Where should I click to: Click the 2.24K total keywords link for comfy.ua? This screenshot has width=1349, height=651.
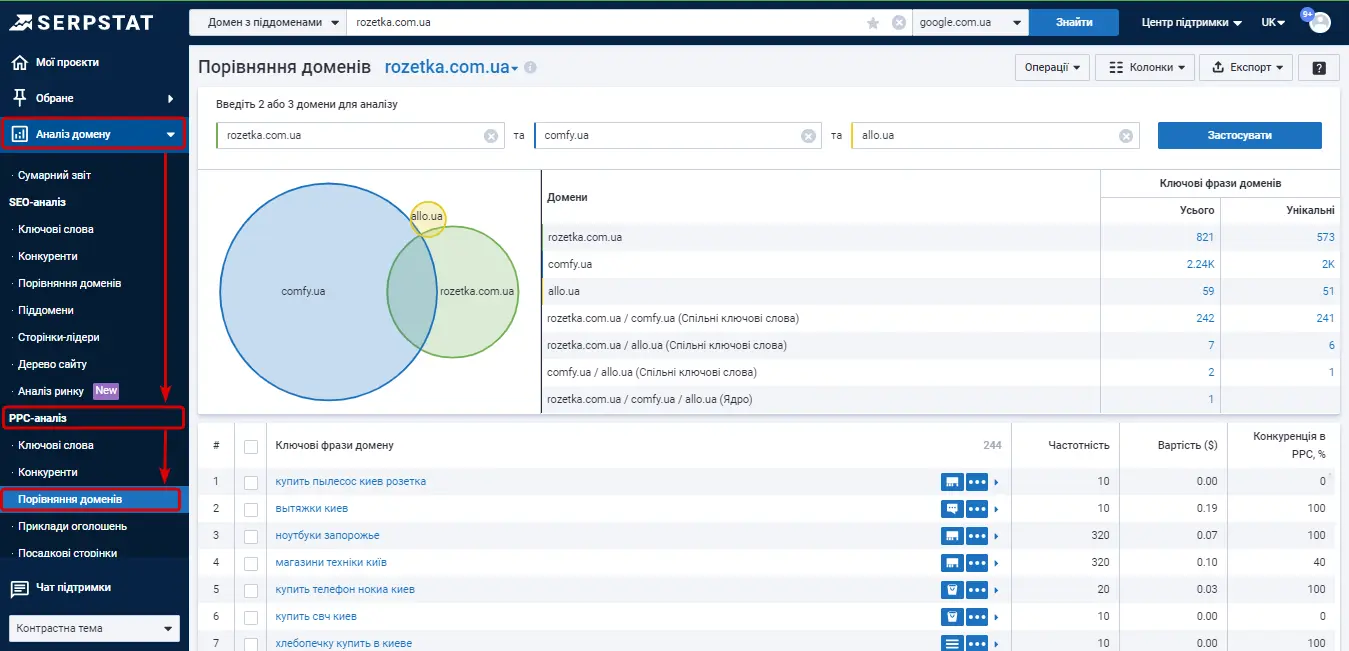(x=1200, y=264)
